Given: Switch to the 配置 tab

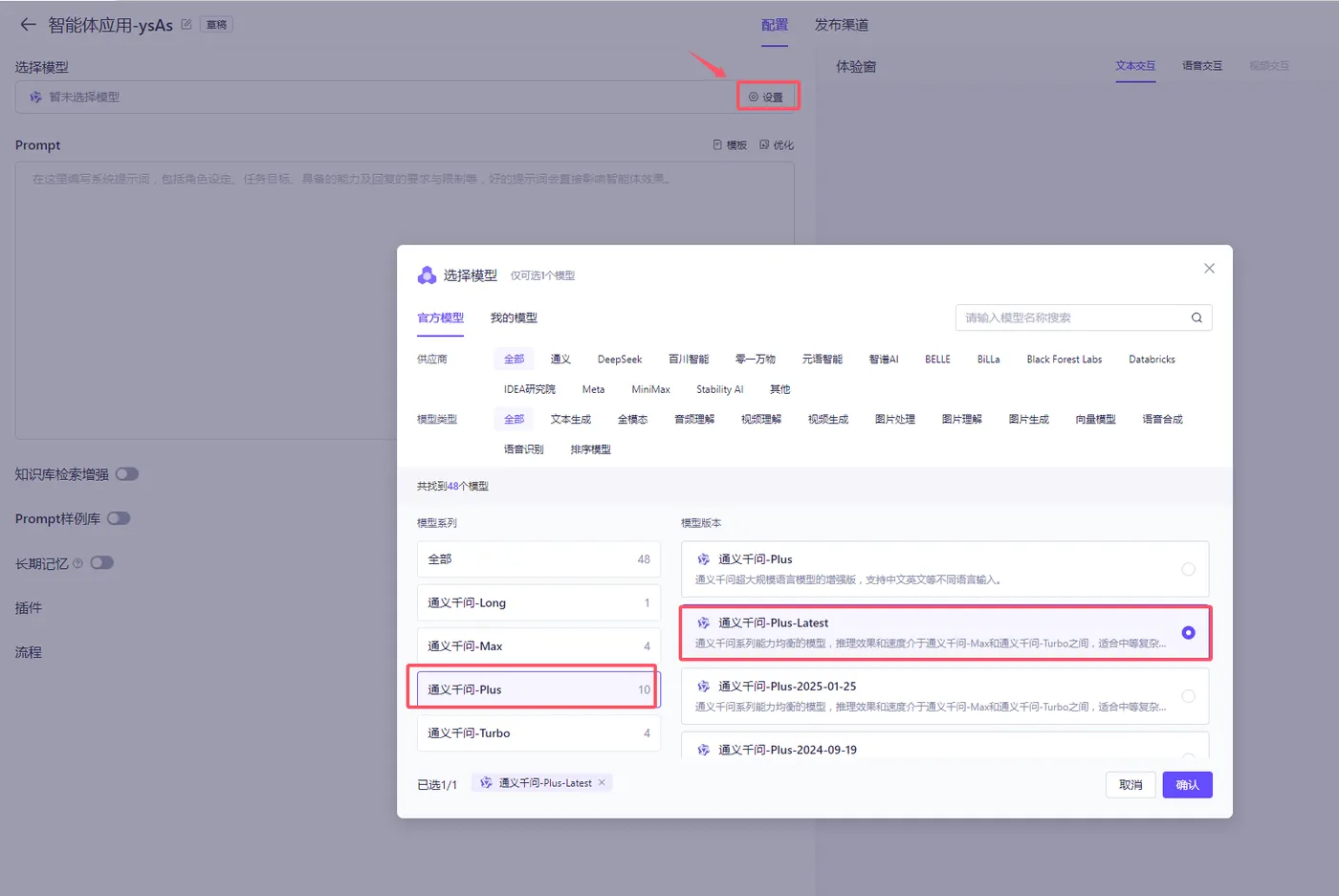Looking at the screenshot, I should (775, 25).
